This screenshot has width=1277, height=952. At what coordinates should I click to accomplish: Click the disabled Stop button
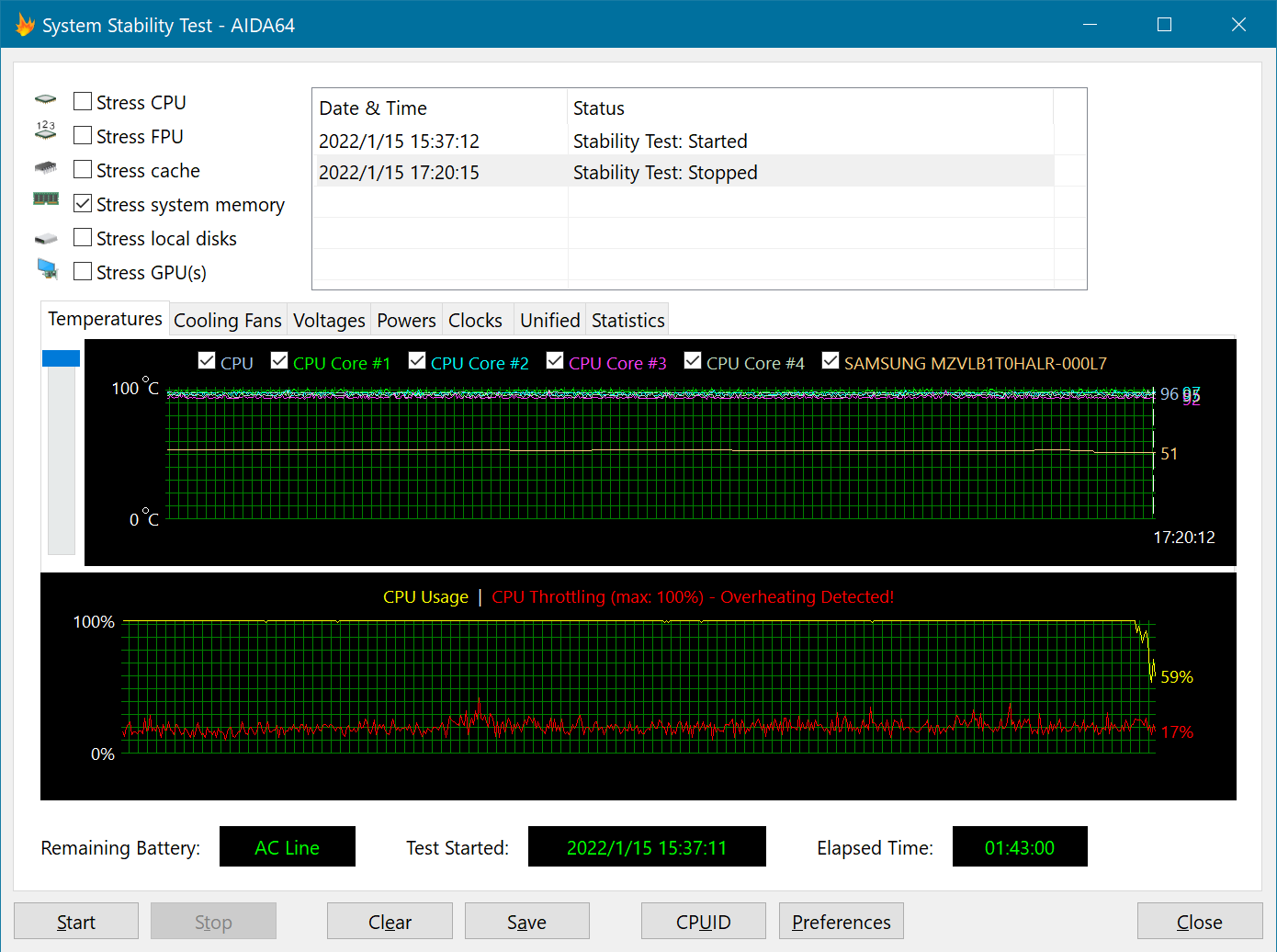point(213,922)
